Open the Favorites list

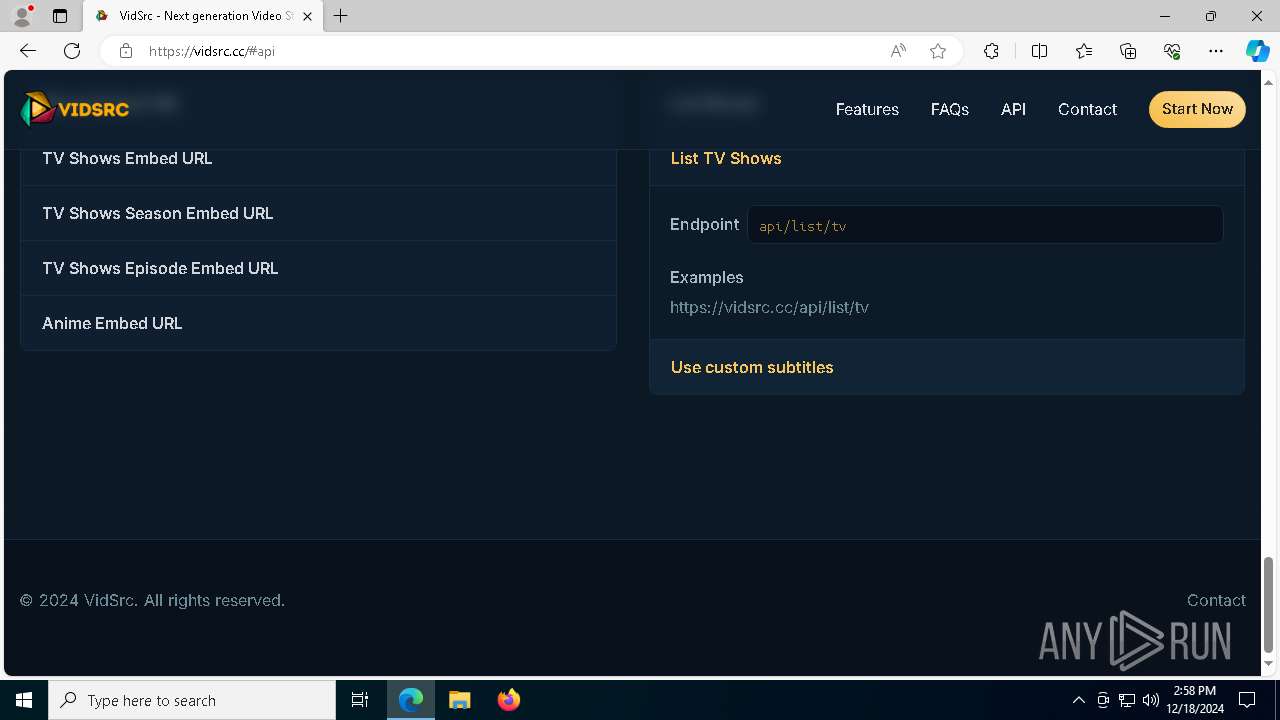point(1084,51)
